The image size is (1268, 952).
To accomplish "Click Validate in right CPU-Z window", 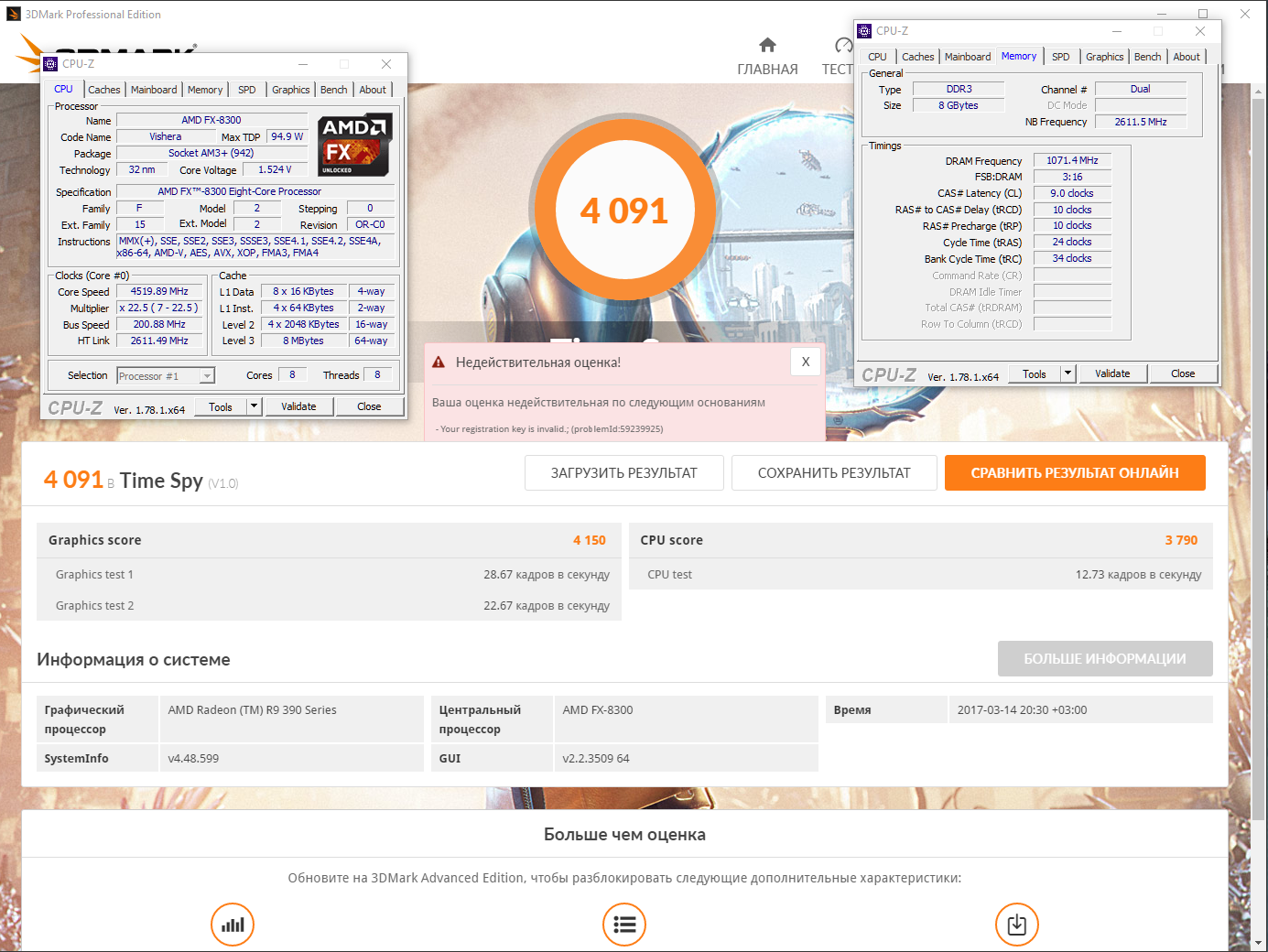I will [x=1112, y=373].
